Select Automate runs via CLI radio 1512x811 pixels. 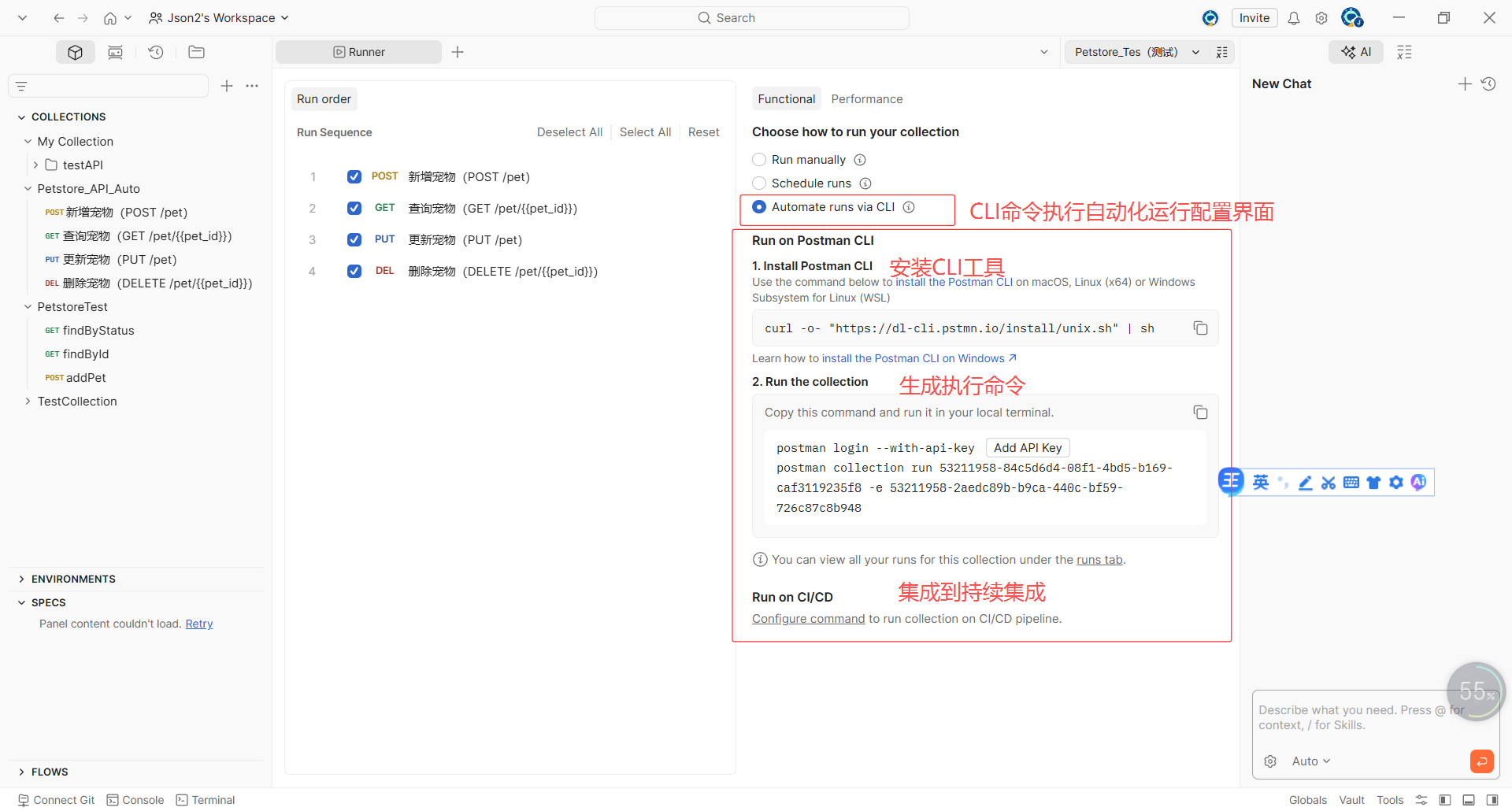[x=759, y=207]
